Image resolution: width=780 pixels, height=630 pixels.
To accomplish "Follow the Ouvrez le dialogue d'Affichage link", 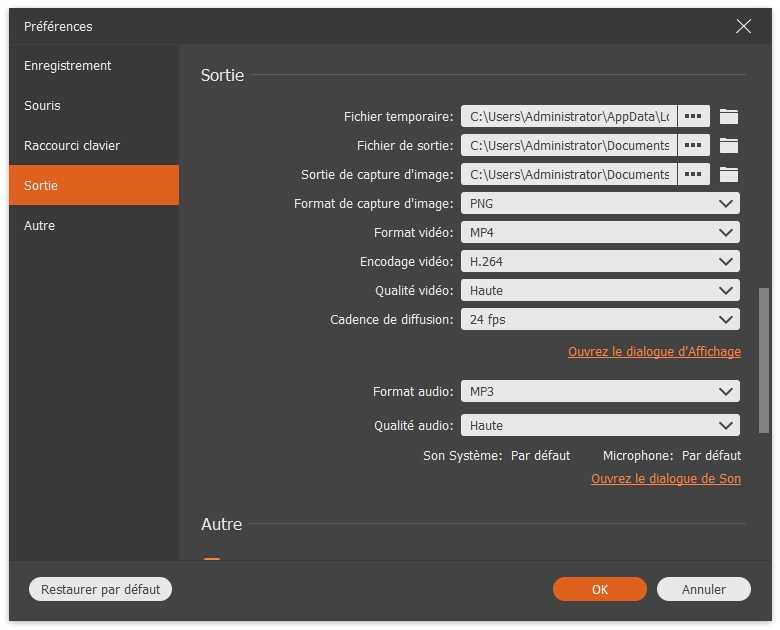I will point(654,352).
